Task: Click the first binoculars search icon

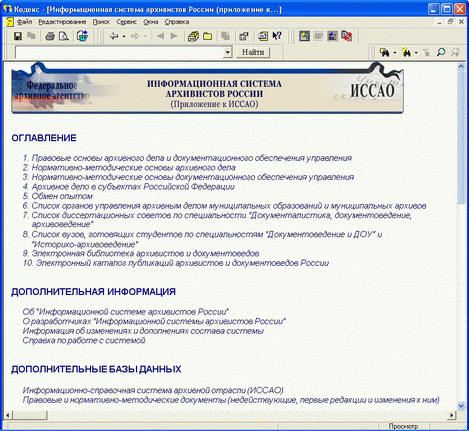Action: [385, 52]
